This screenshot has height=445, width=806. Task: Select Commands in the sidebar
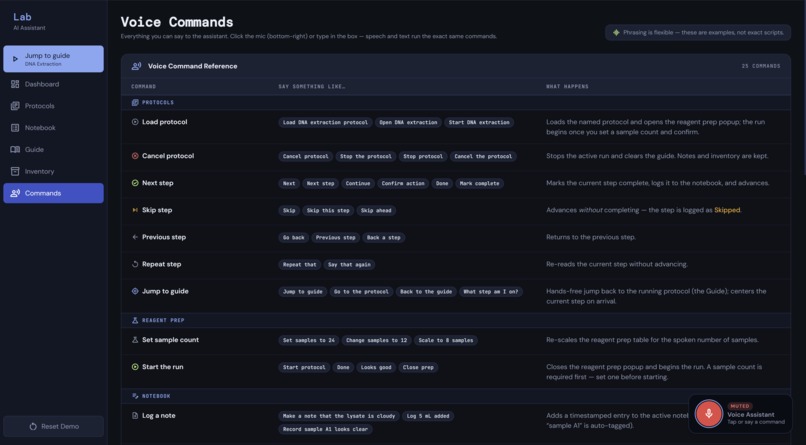click(53, 193)
